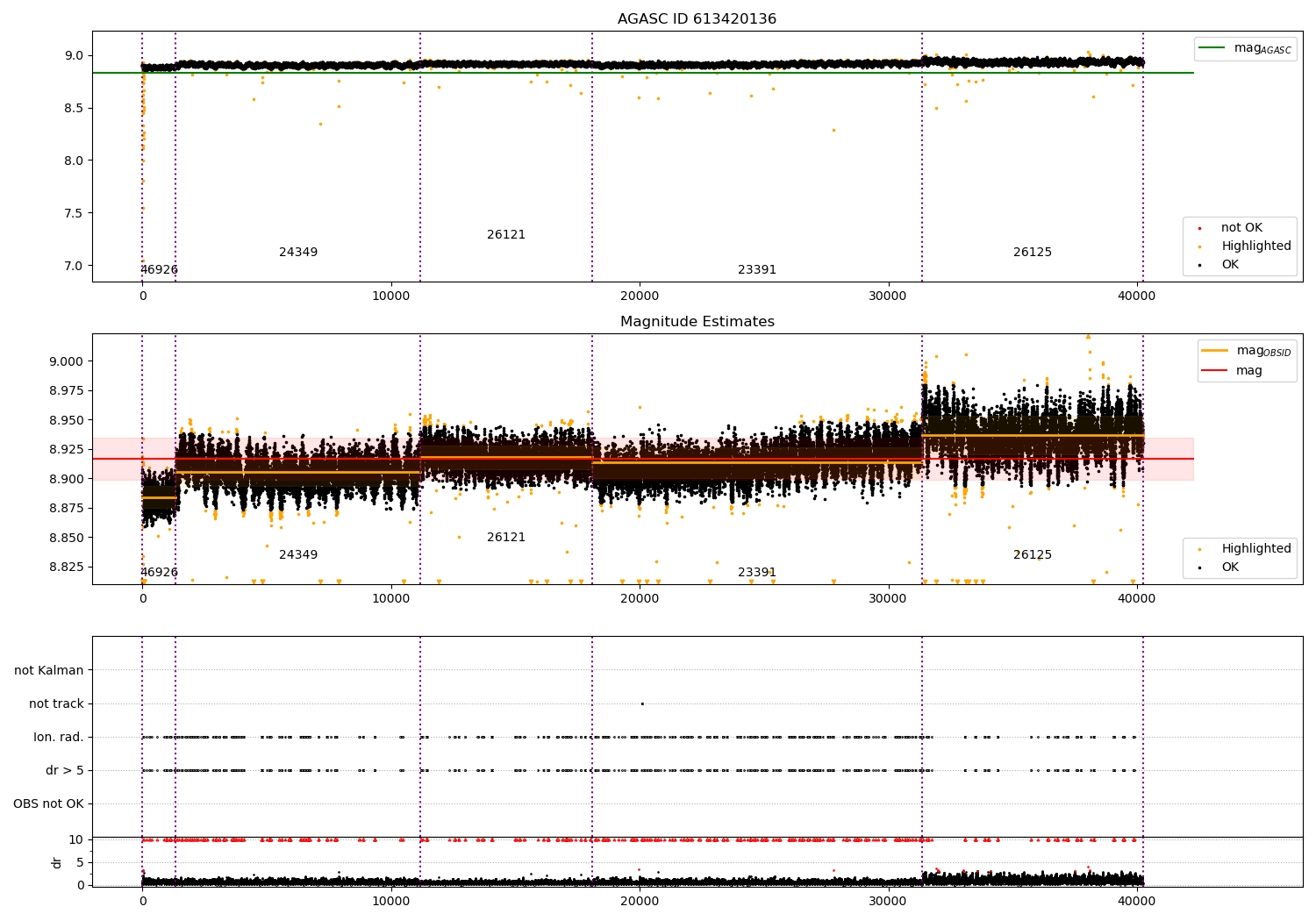Click OBSID label 46926 in Magnitude Estimates plot

tap(159, 573)
